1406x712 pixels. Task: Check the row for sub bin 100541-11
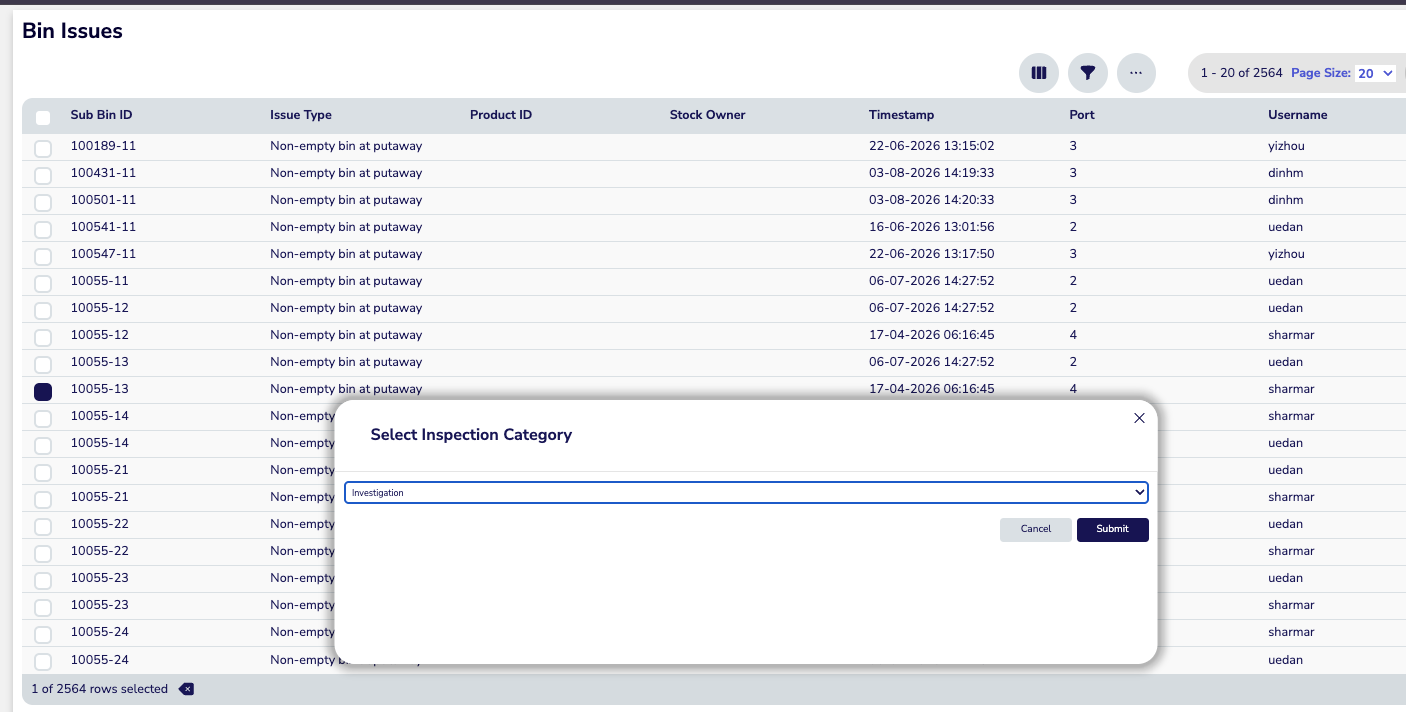click(43, 229)
